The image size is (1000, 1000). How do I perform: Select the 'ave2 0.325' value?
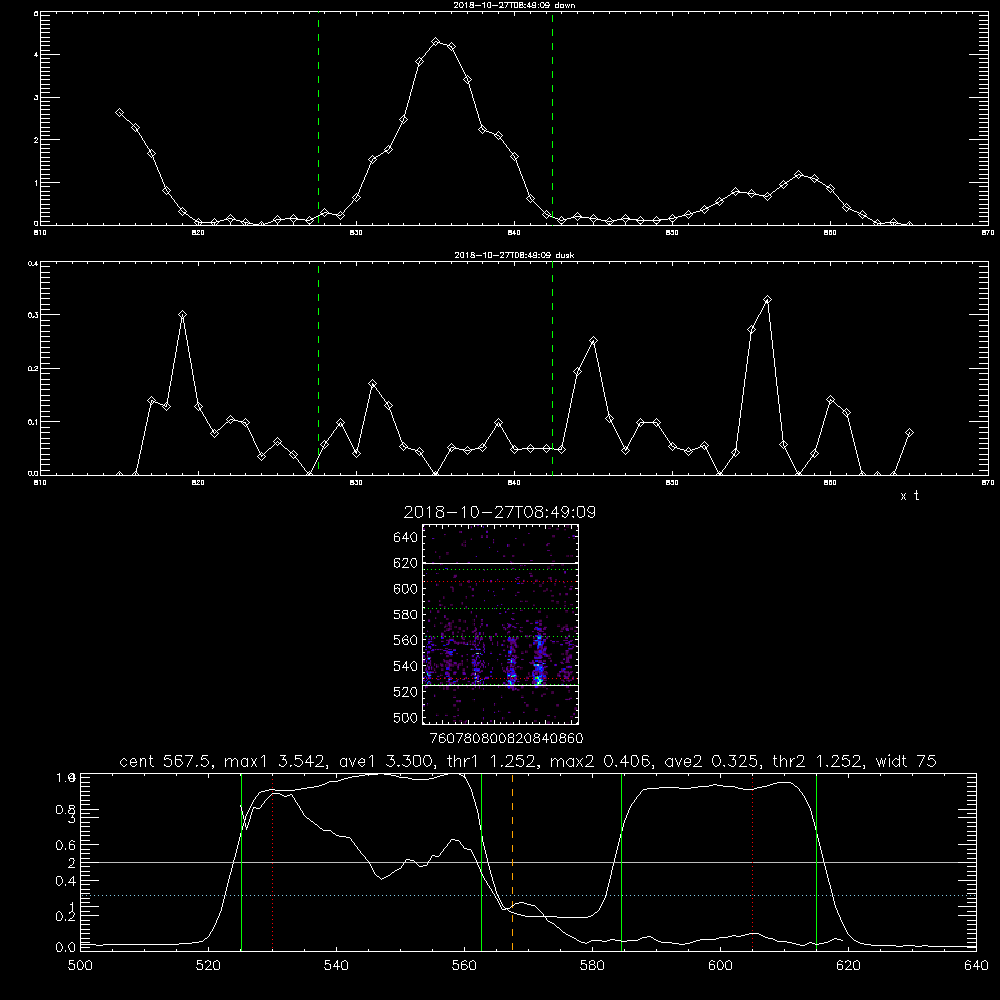click(712, 761)
